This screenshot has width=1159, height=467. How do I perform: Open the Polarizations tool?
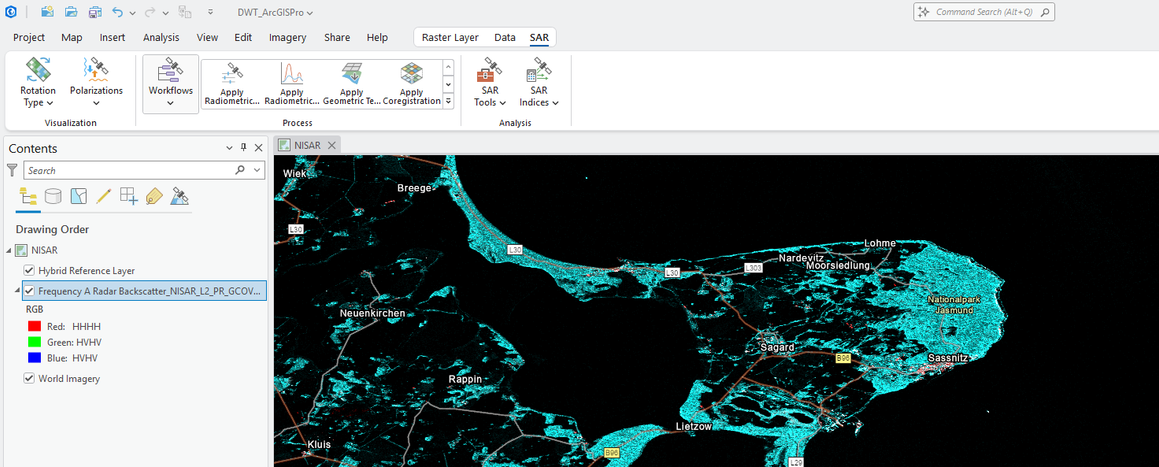pyautogui.click(x=96, y=83)
